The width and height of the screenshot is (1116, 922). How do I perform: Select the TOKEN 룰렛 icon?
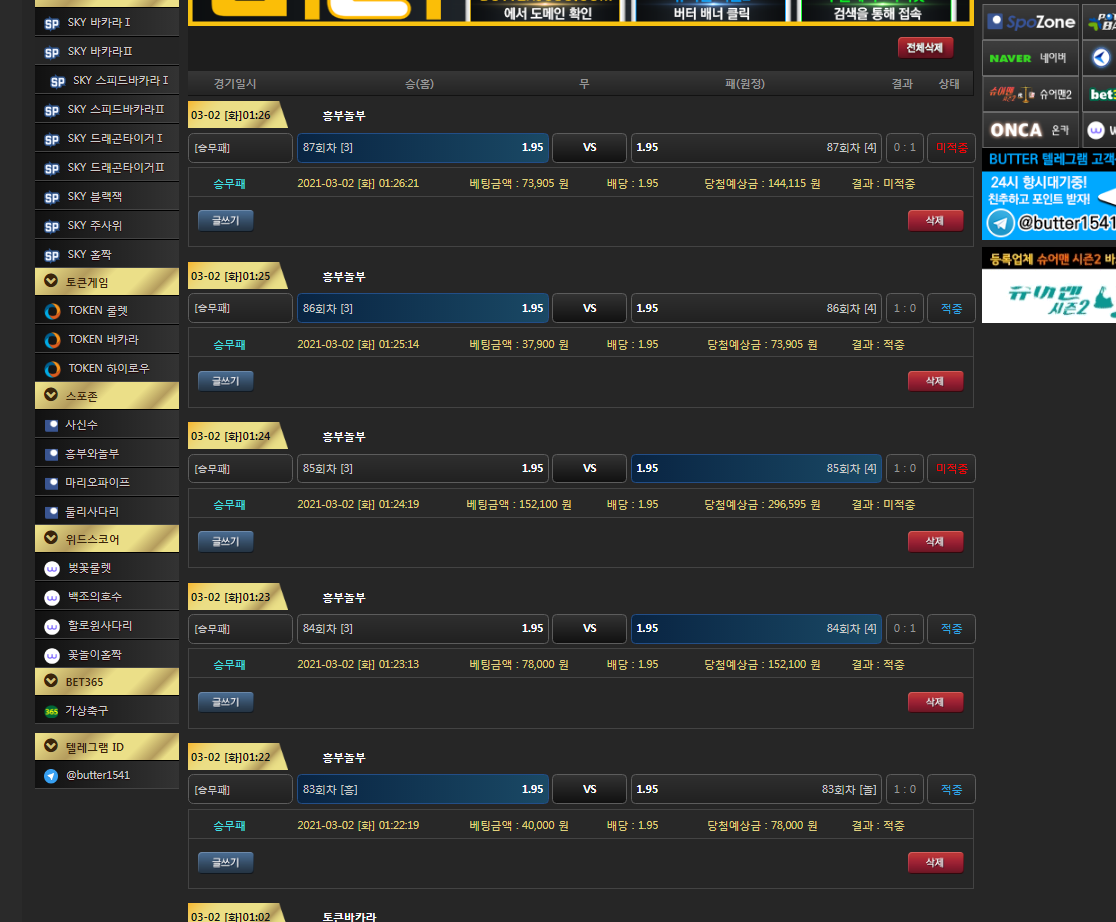coord(52,311)
